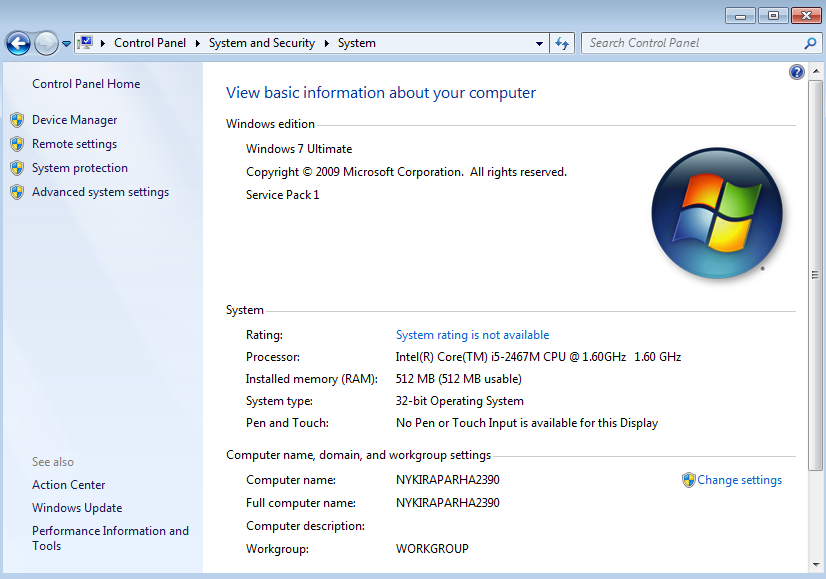Open Device Manager from the sidebar
Image resolution: width=826 pixels, height=579 pixels.
pos(74,120)
